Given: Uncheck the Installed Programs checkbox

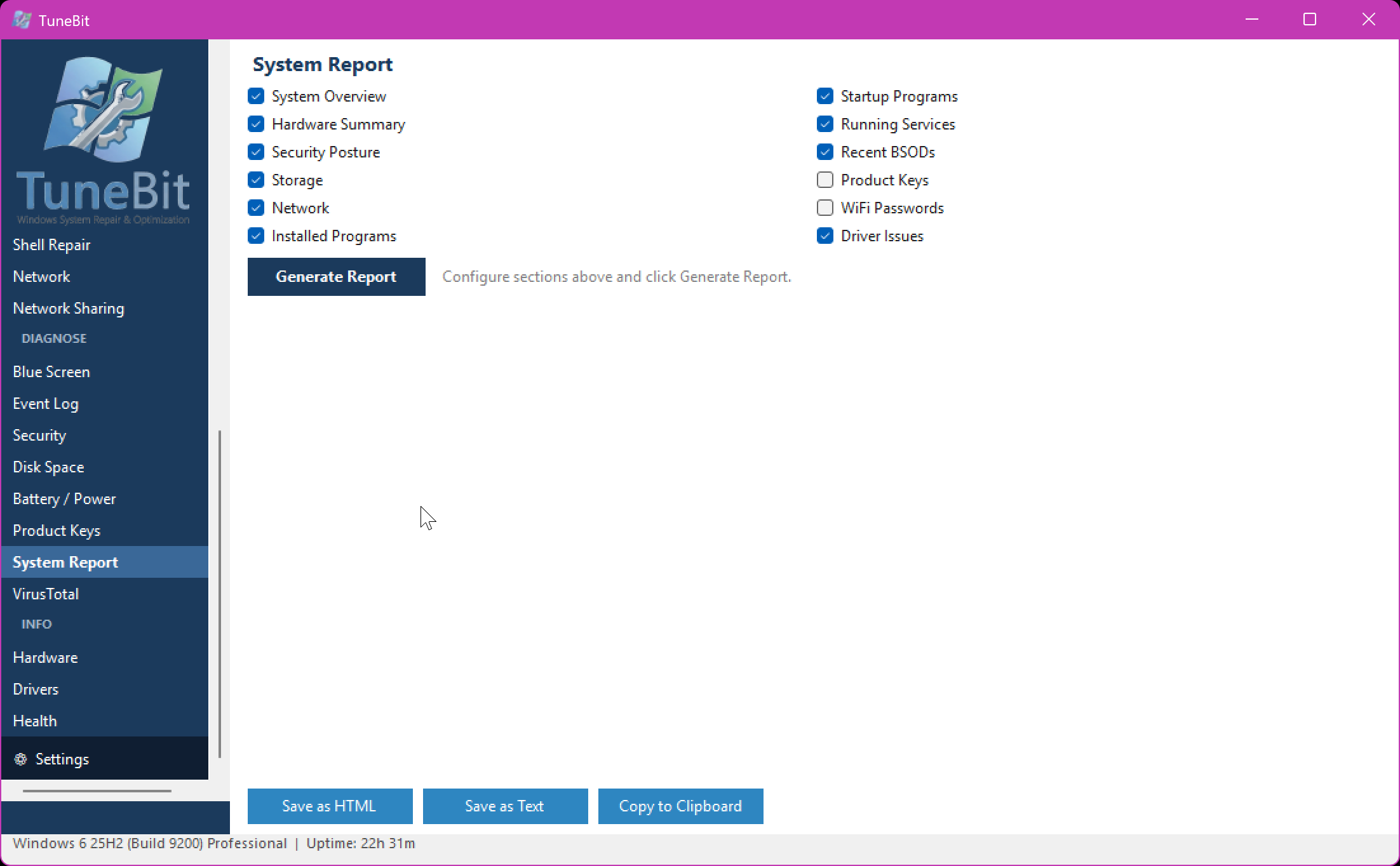Looking at the screenshot, I should tap(256, 236).
